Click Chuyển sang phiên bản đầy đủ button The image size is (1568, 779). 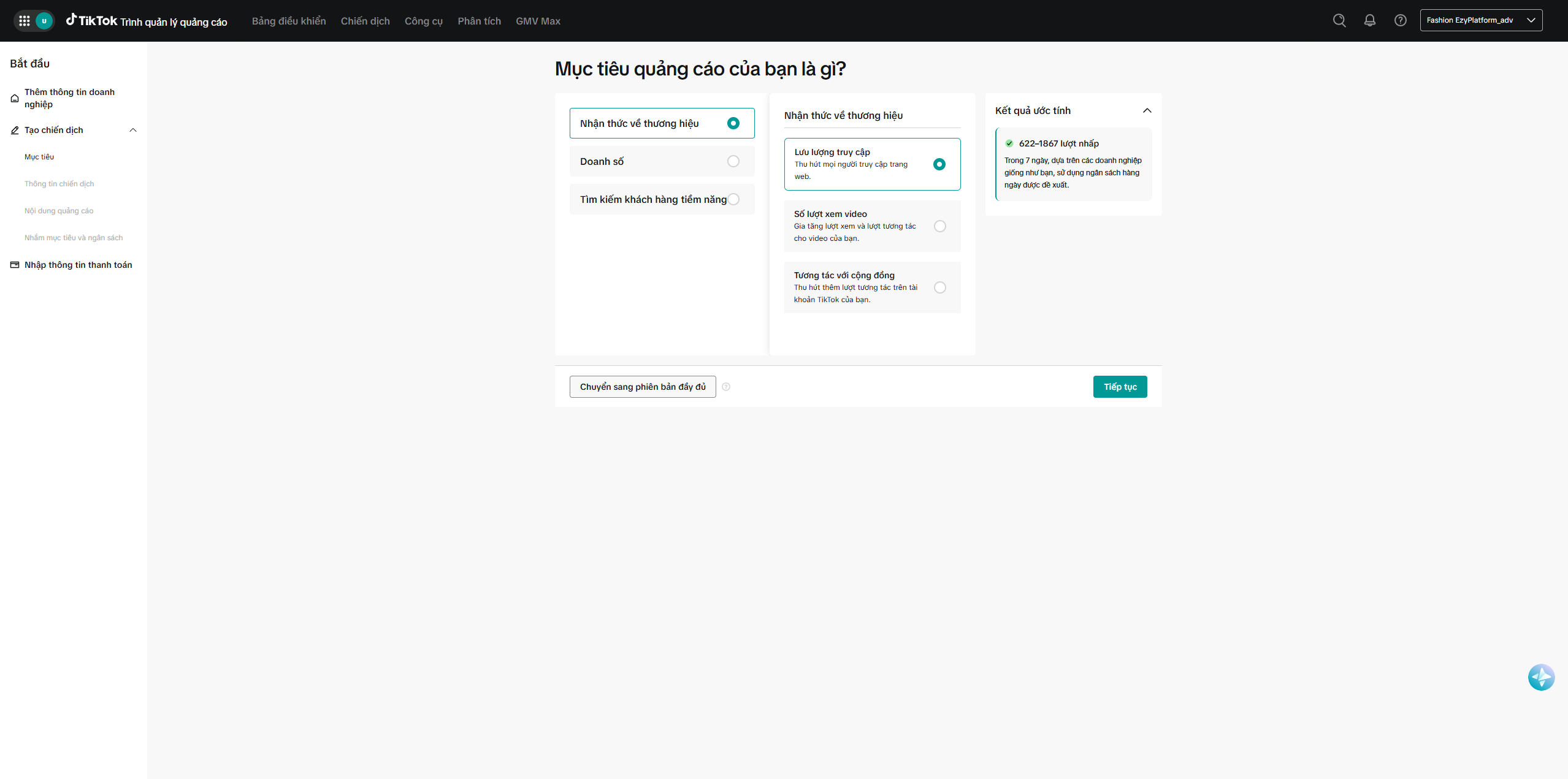click(x=643, y=387)
